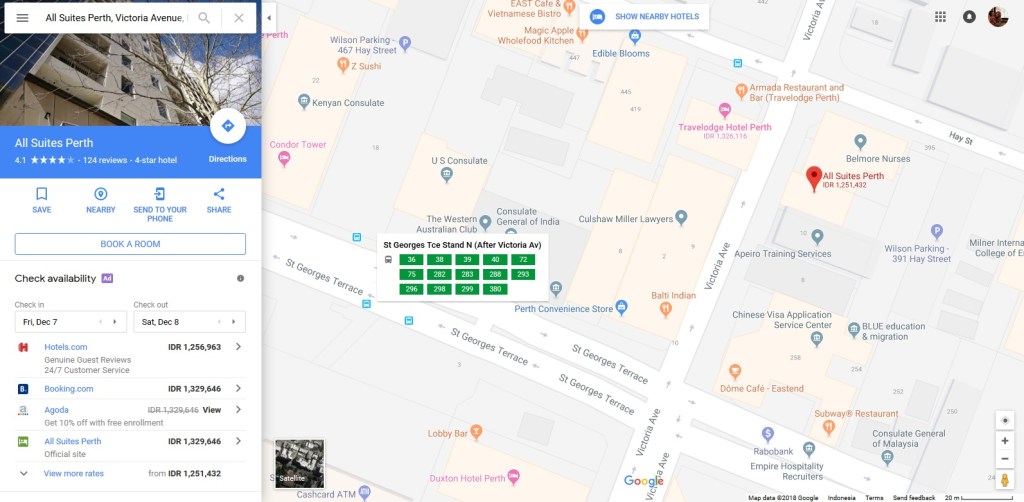
Task: Collapse the side panel arrow
Action: click(269, 18)
